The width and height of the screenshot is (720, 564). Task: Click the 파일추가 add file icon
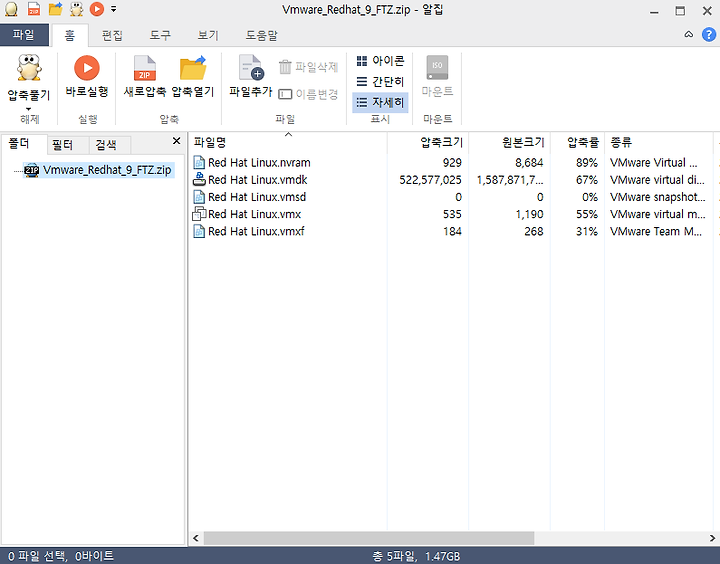pos(251,68)
